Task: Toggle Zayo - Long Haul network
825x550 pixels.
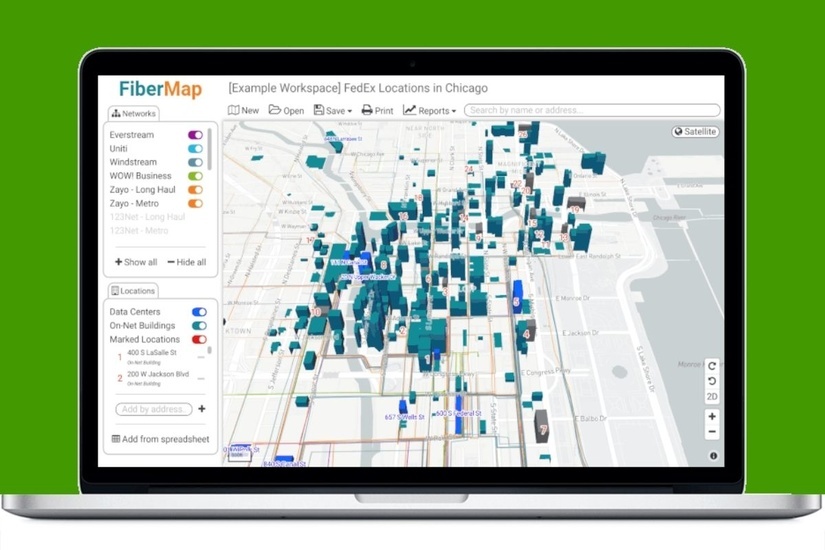Action: click(x=195, y=190)
